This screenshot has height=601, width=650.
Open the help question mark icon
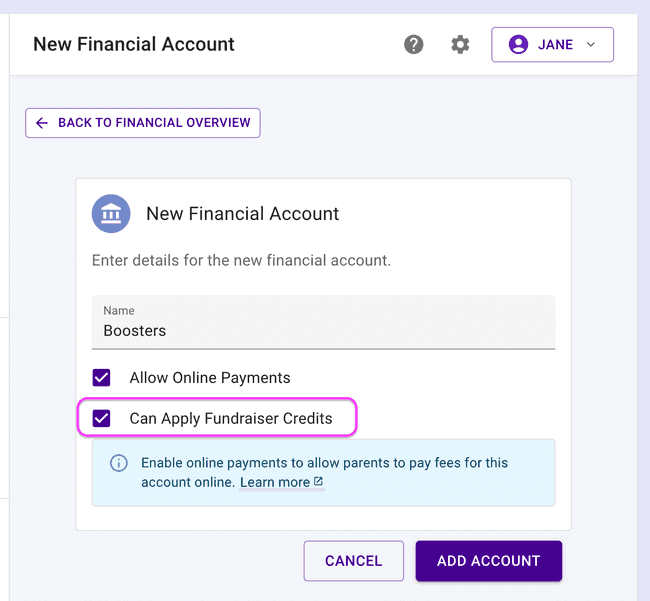pyautogui.click(x=414, y=45)
